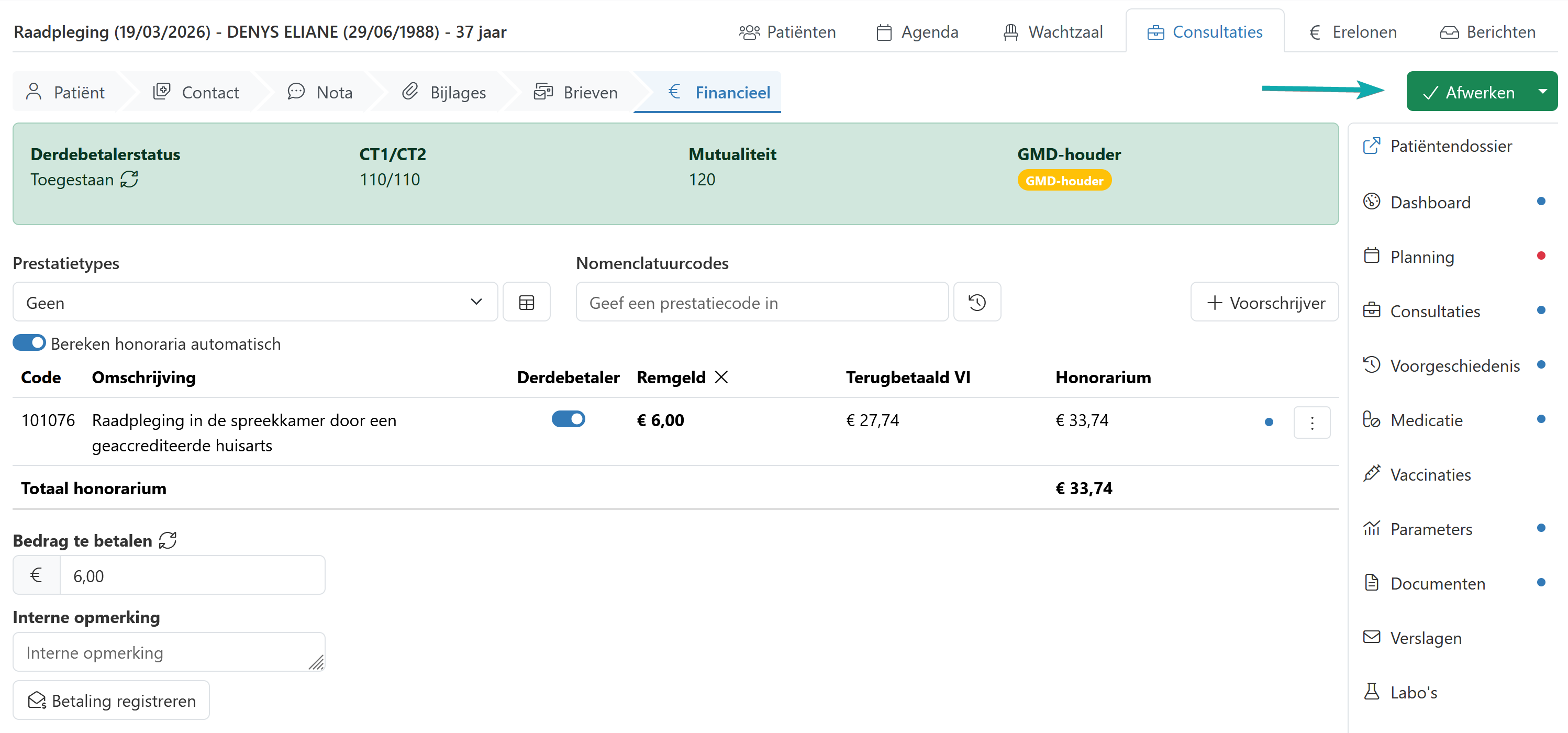The width and height of the screenshot is (1568, 733).
Task: Refresh the Derdebetalerstatus Toegestaan icon
Action: [129, 180]
